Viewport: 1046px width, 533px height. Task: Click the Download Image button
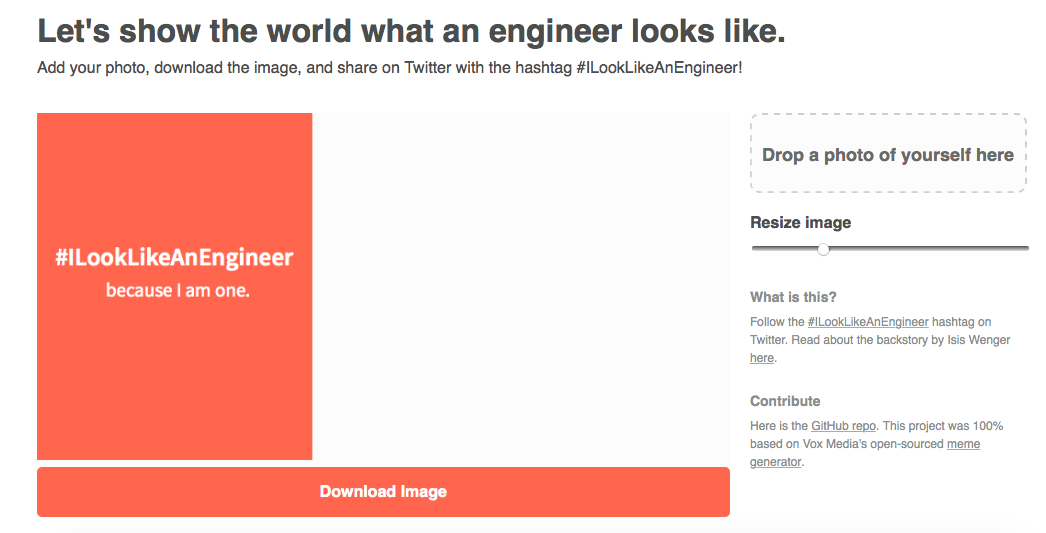coord(383,492)
